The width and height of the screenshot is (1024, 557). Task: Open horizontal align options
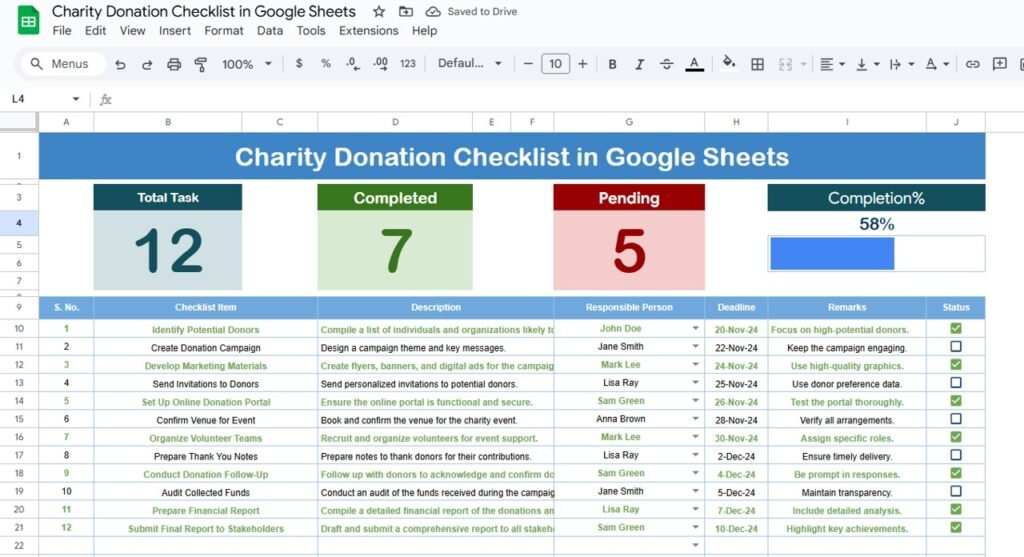pos(832,64)
